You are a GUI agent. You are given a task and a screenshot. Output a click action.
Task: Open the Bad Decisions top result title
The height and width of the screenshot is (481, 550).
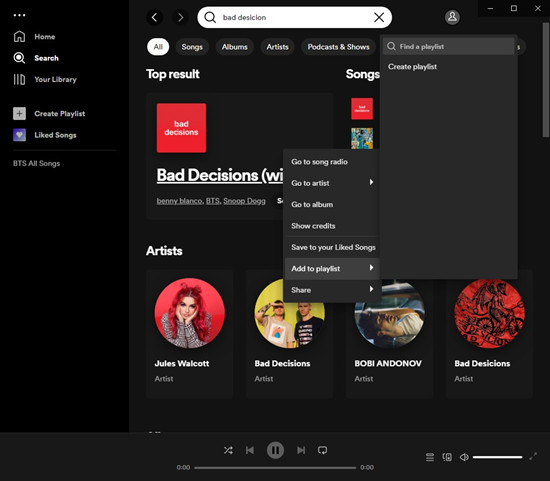pos(220,175)
